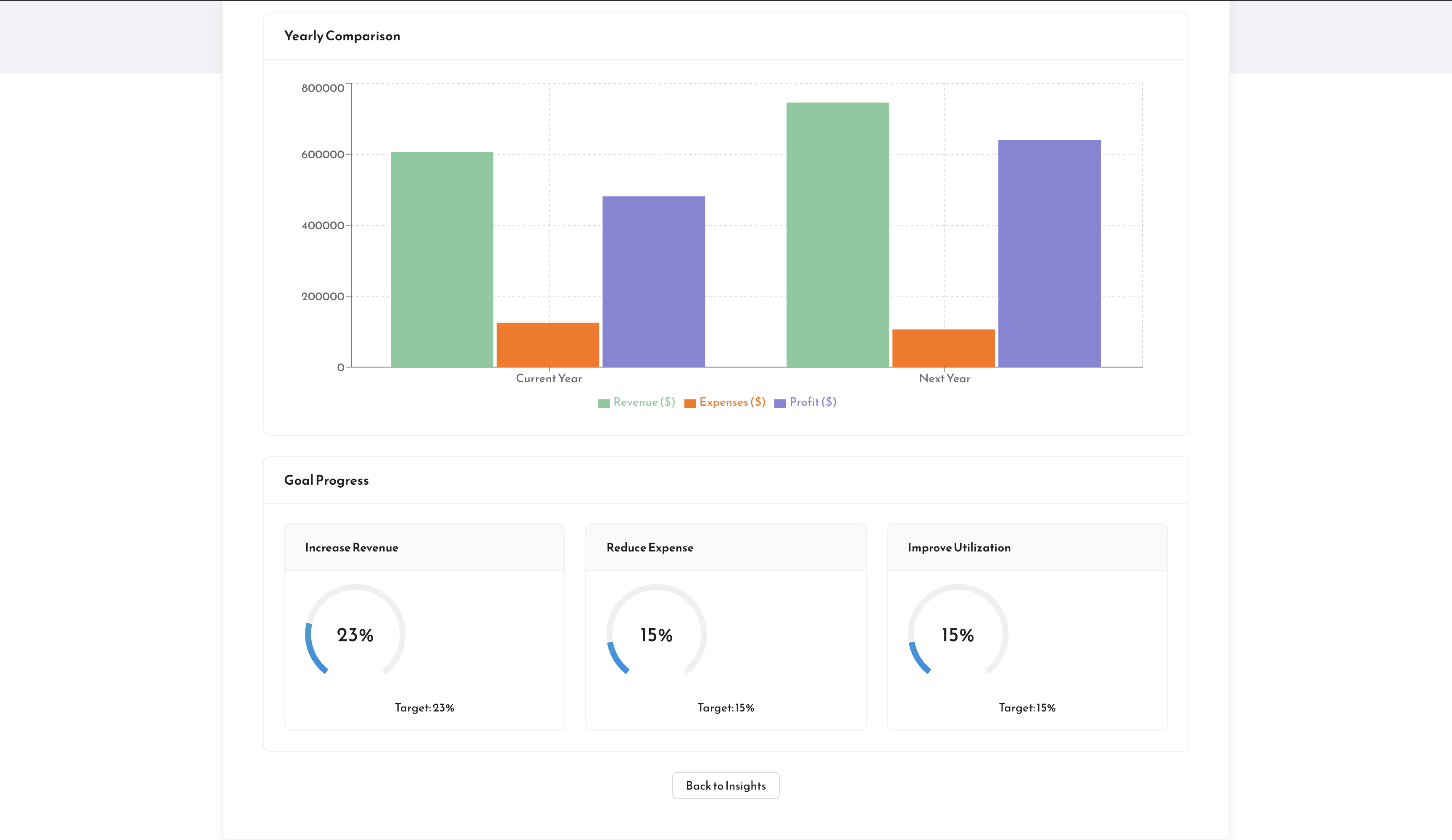Toggle the Expenses ($) legend entry
The height and width of the screenshot is (840, 1452).
point(724,402)
